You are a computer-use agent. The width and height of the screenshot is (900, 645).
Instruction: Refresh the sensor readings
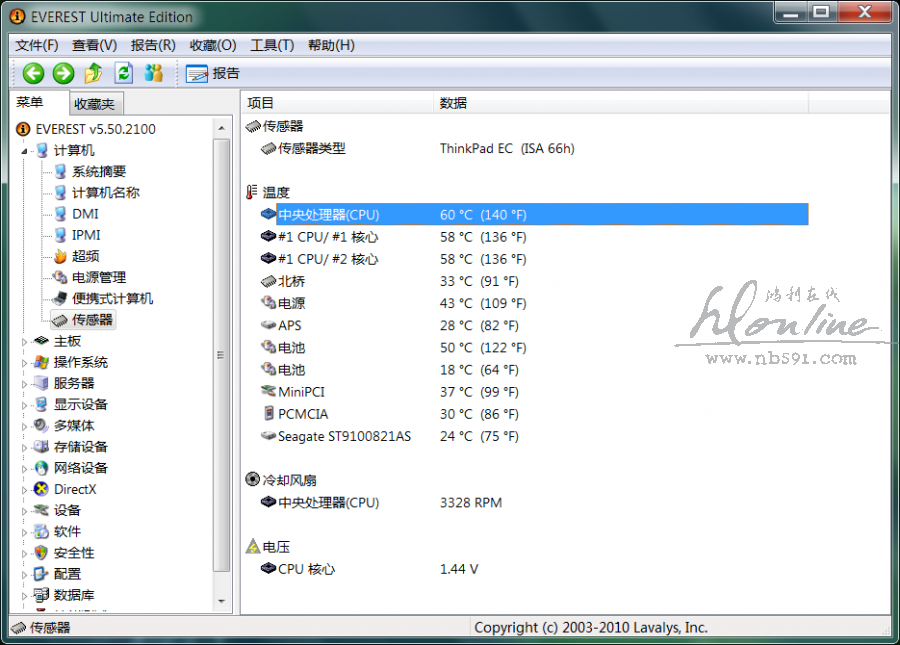tap(123, 73)
